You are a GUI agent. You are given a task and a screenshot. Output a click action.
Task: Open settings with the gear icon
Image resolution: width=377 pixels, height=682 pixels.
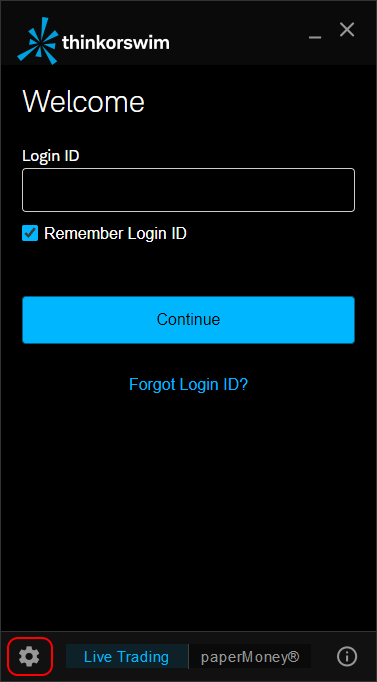point(30,656)
